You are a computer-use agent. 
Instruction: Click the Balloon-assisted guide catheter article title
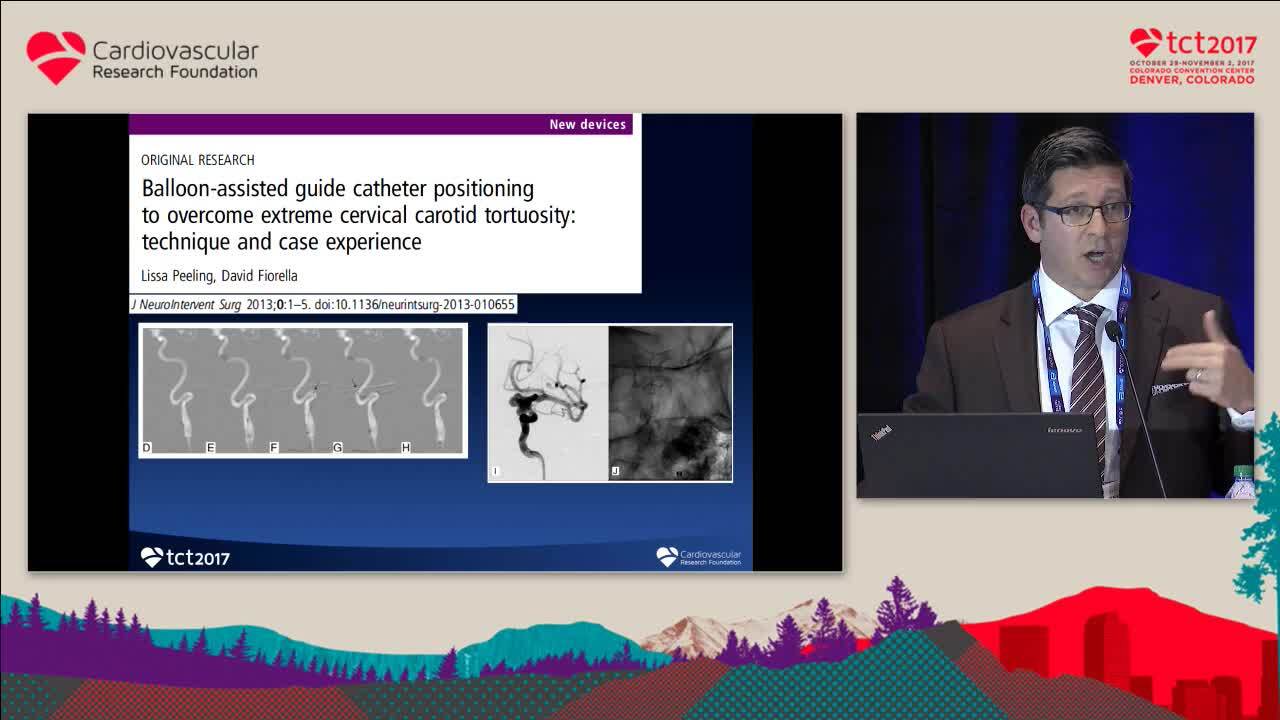(358, 215)
